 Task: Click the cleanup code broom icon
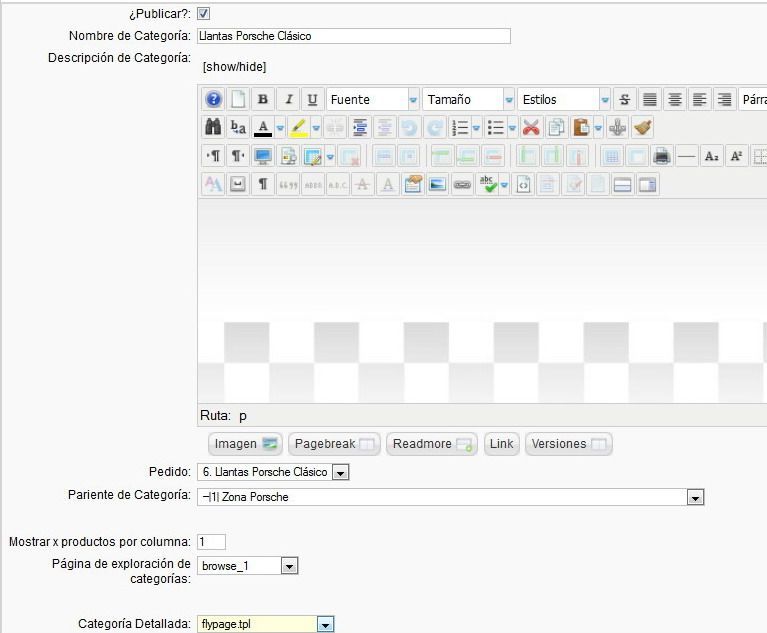click(x=642, y=128)
